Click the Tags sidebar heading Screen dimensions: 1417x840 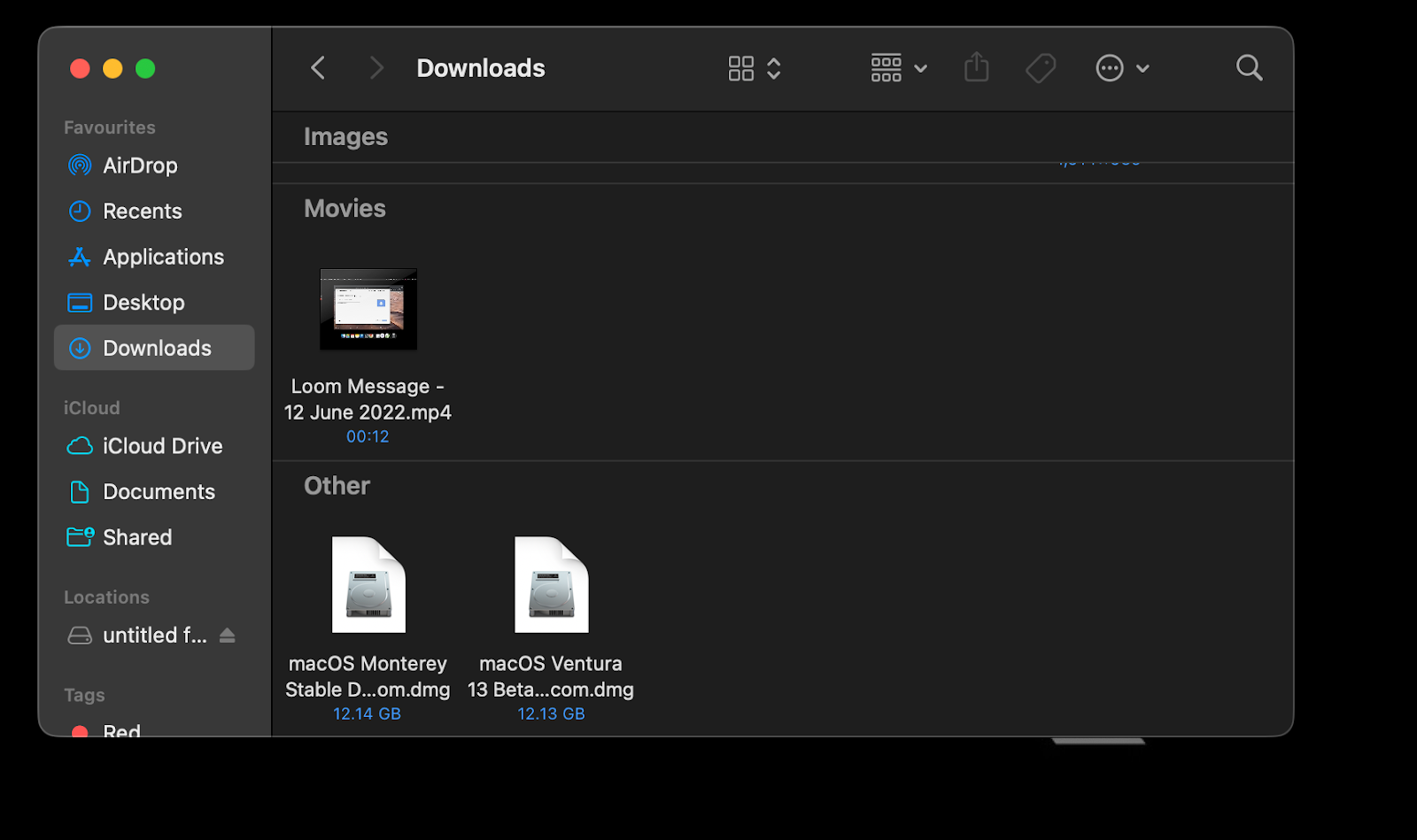(x=84, y=696)
